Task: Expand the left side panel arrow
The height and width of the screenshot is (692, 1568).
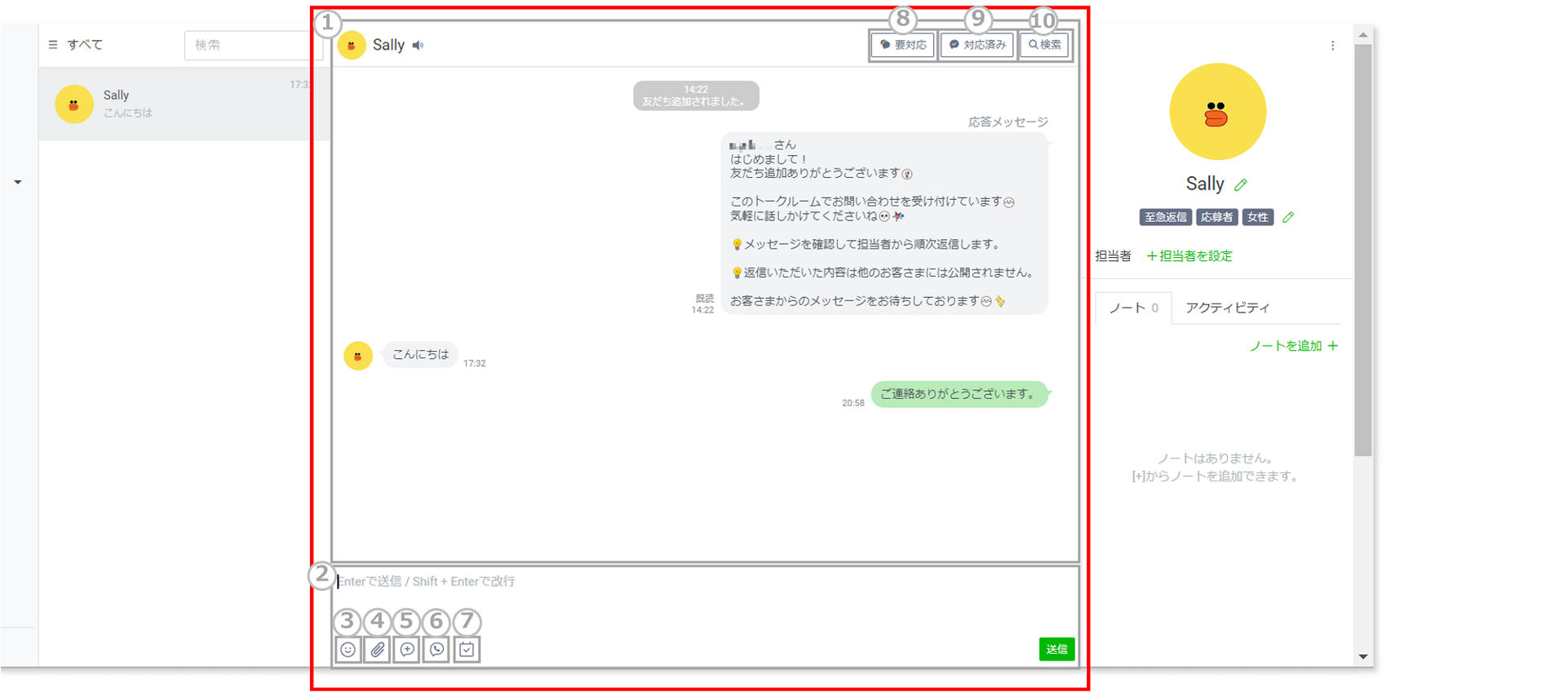Action: 18,182
